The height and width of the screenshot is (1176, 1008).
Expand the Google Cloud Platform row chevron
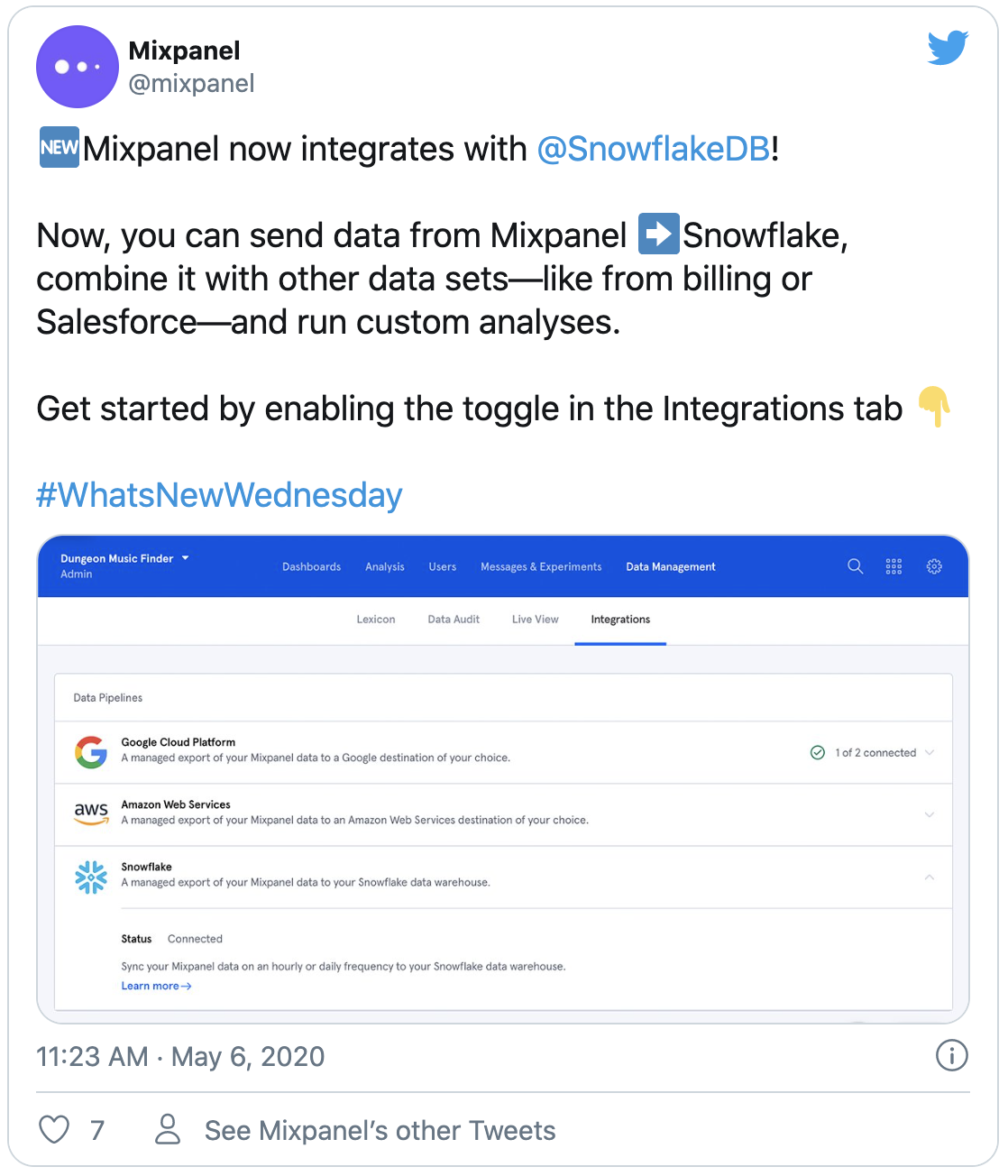coord(930,752)
